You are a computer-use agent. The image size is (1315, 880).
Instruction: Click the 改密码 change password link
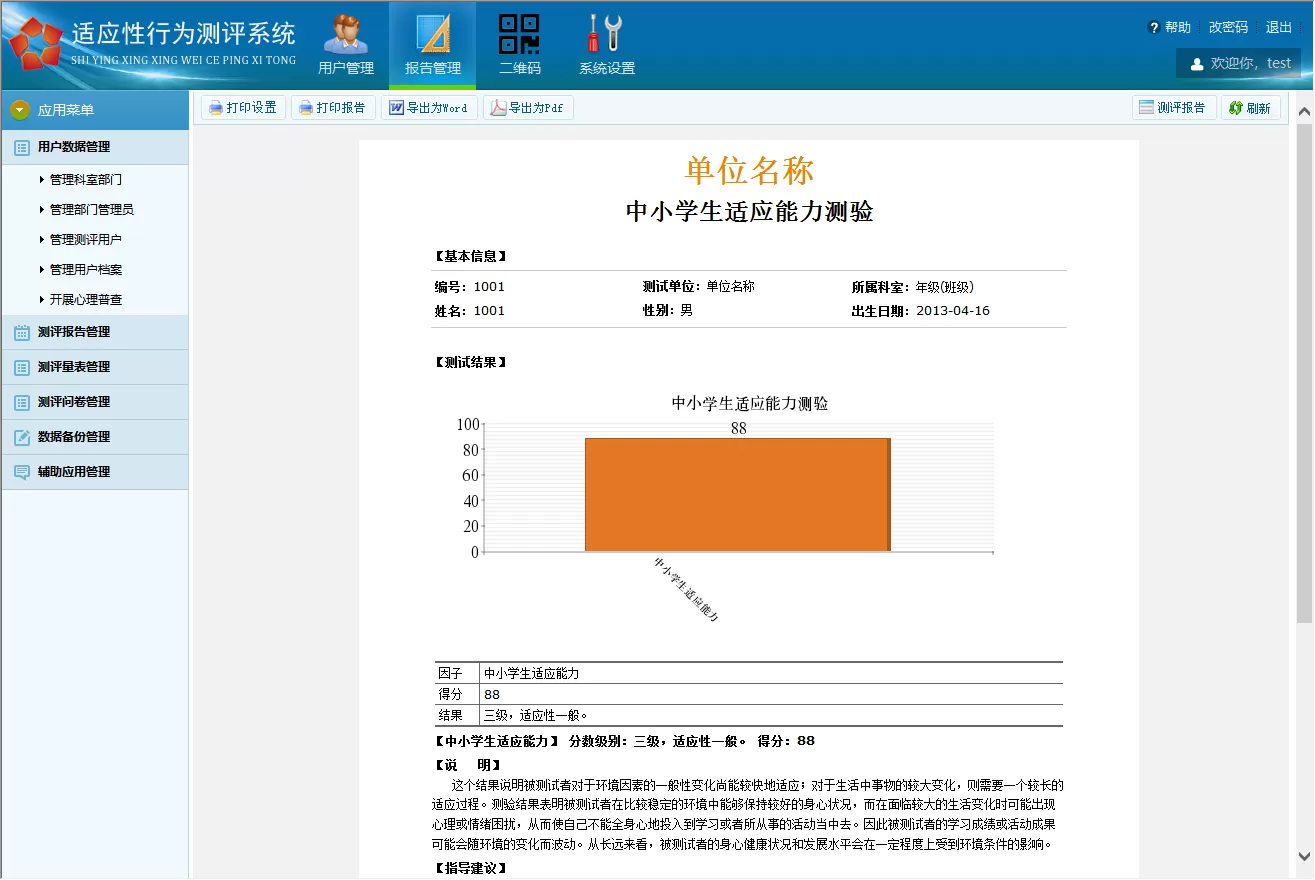(x=1228, y=28)
